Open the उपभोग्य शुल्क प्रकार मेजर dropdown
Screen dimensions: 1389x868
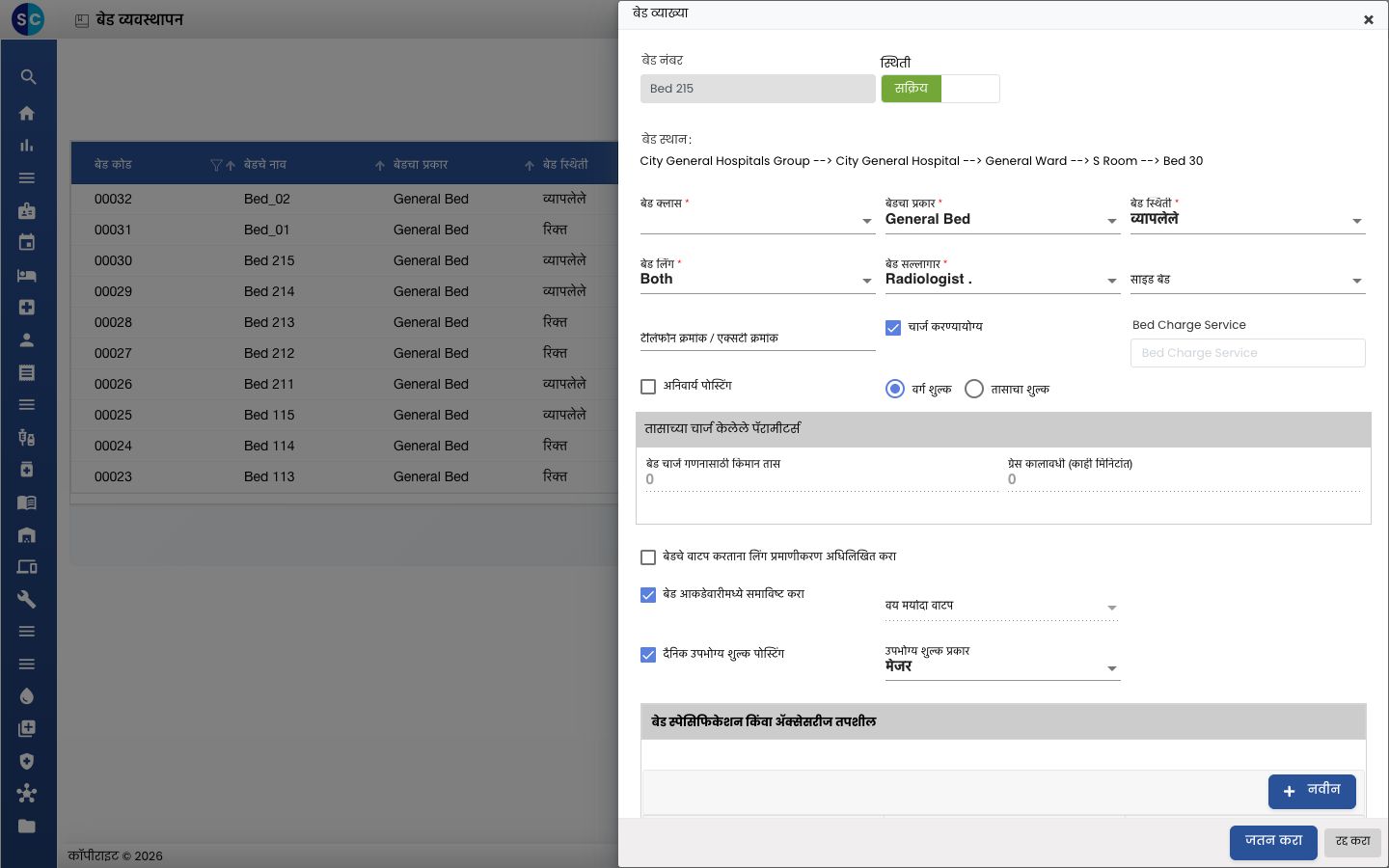pos(1003,666)
